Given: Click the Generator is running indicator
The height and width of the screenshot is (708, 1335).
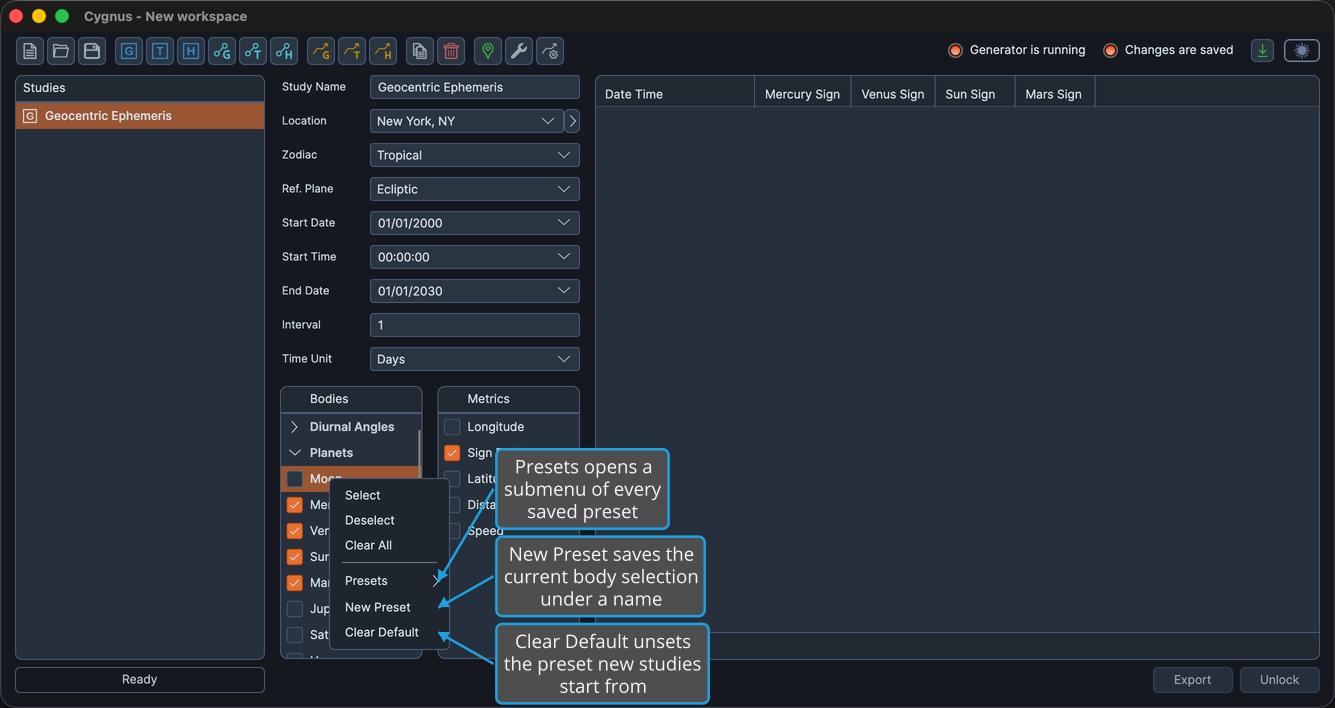Looking at the screenshot, I should [1017, 50].
